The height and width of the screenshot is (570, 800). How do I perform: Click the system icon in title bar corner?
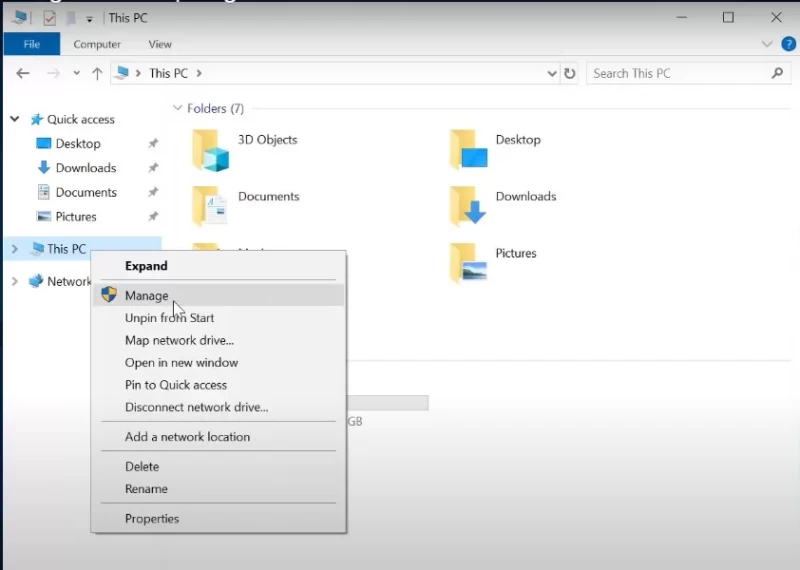point(19,18)
